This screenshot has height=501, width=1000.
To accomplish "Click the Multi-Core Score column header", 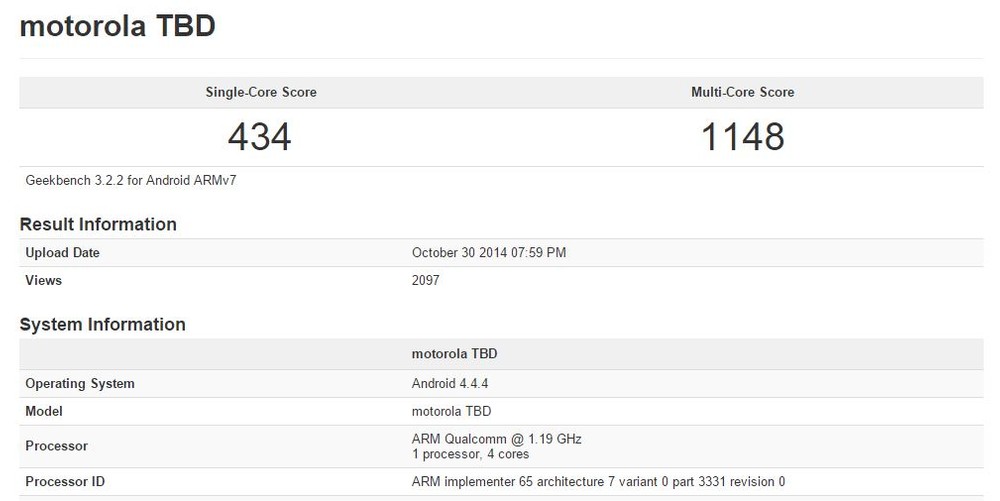I will pyautogui.click(x=742, y=92).
